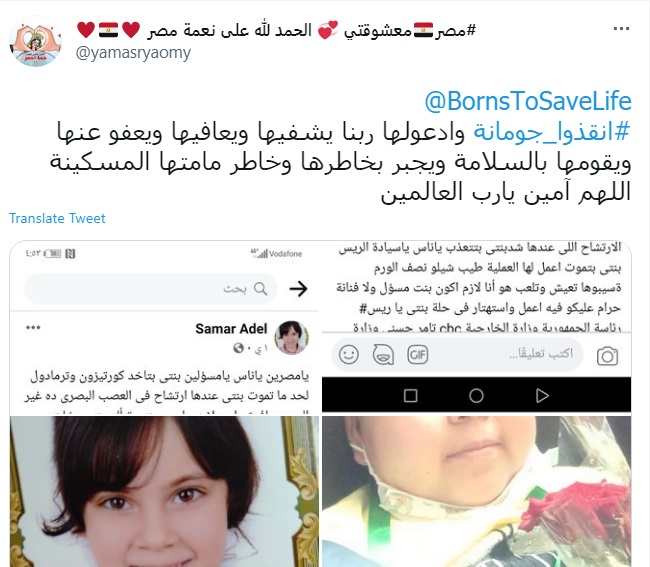Tap the camera icon beside comment box

coord(607,356)
